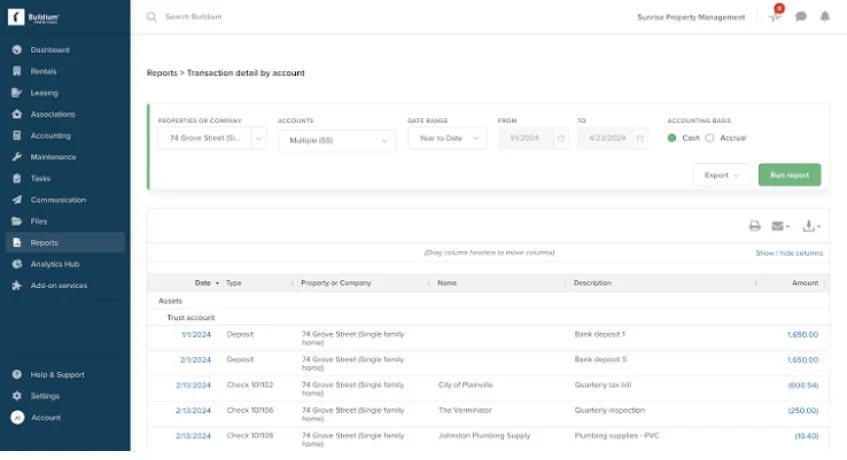Click the Dashboard sidebar icon
Screen dimensions: 847x460
(x=17, y=50)
